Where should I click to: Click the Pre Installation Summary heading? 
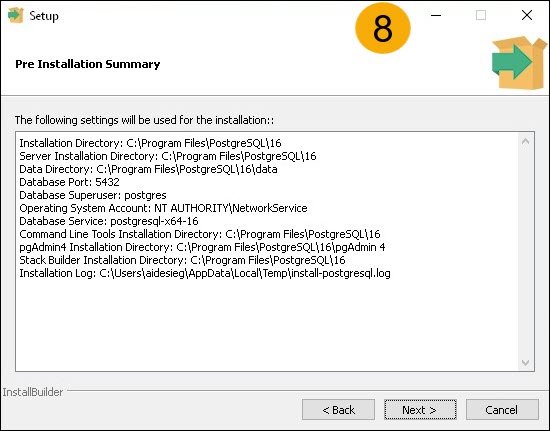pos(88,64)
